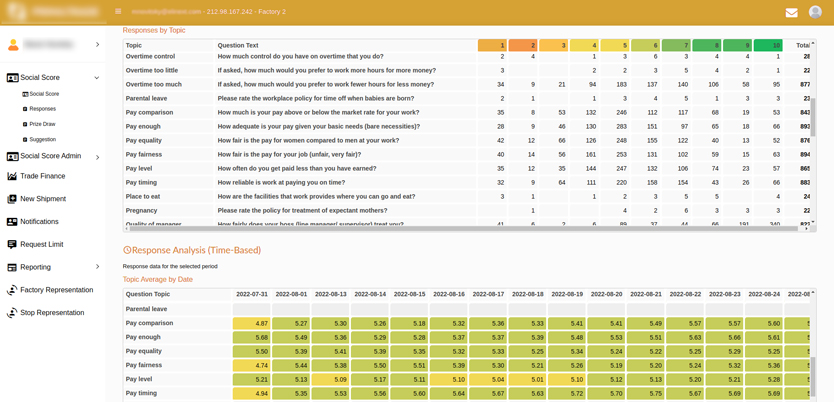Open the mail envelope icon in header
This screenshot has height=402, width=834.
click(x=791, y=12)
